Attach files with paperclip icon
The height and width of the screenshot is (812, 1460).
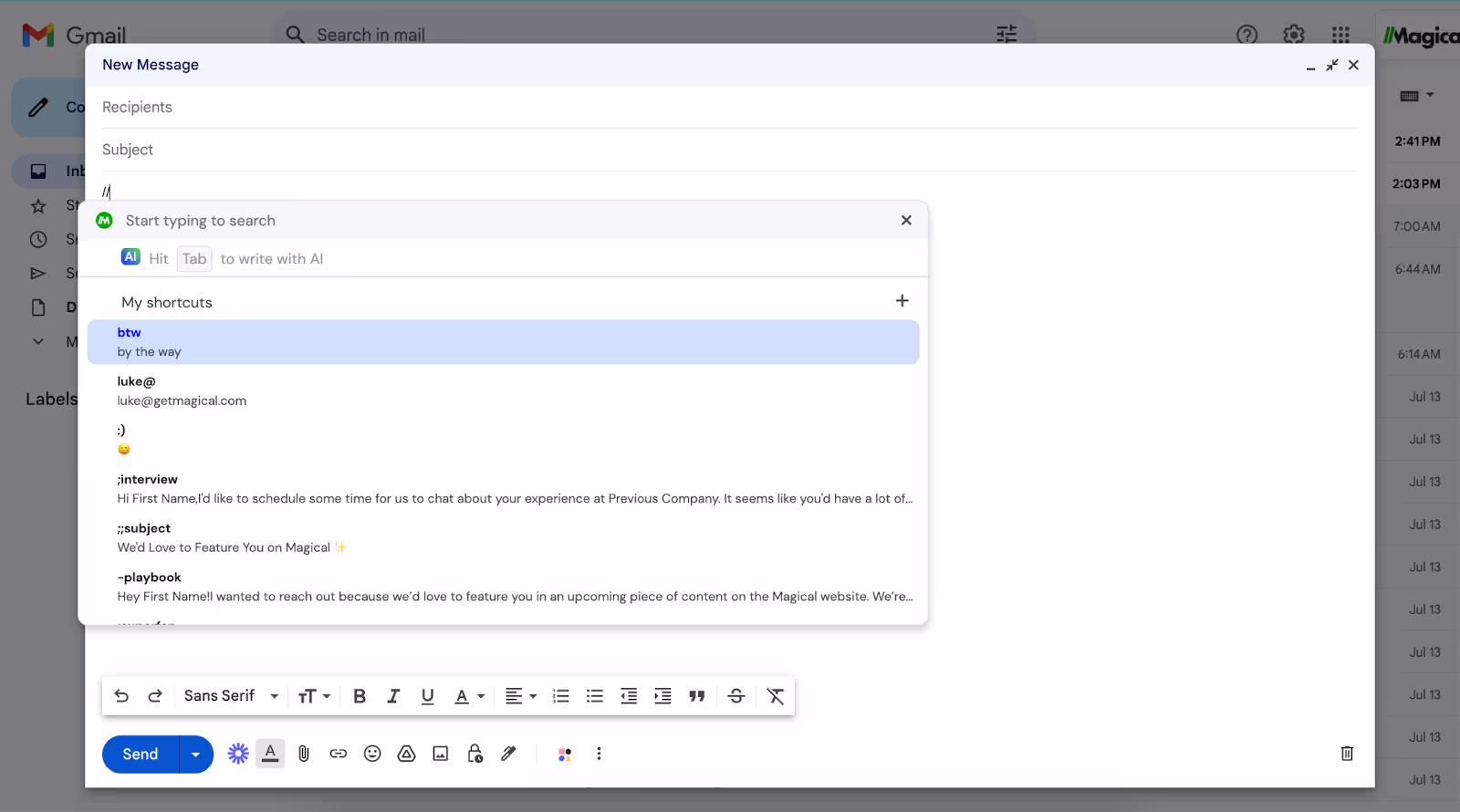(304, 754)
